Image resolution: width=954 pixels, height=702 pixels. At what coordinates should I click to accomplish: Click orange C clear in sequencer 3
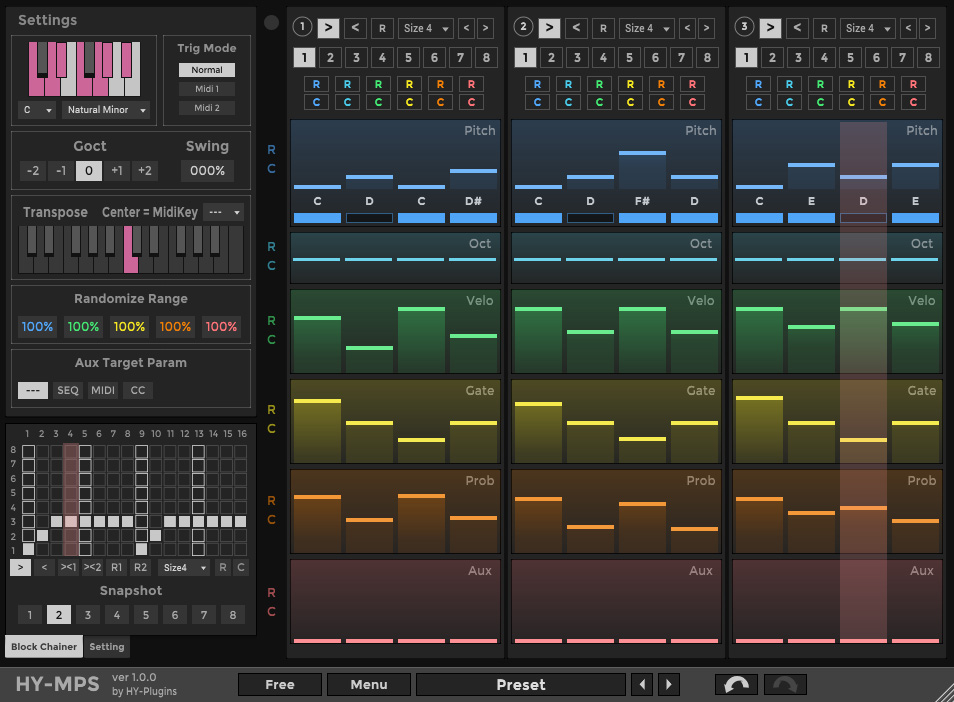pos(882,102)
